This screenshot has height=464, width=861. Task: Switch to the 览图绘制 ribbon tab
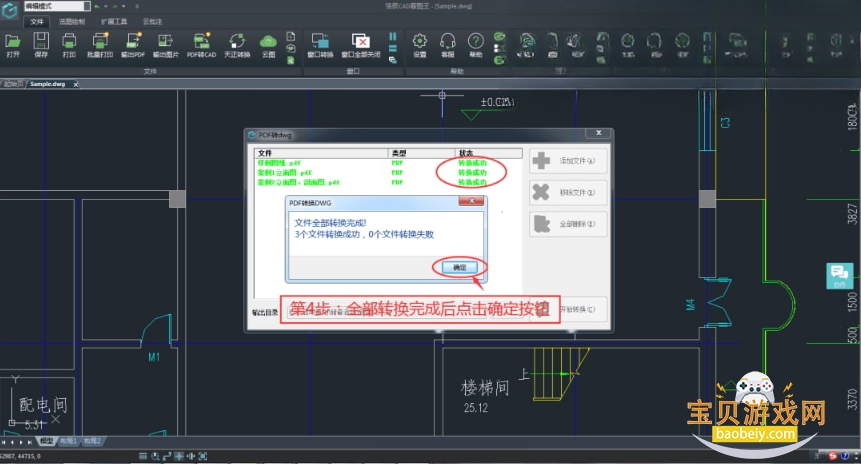point(72,21)
